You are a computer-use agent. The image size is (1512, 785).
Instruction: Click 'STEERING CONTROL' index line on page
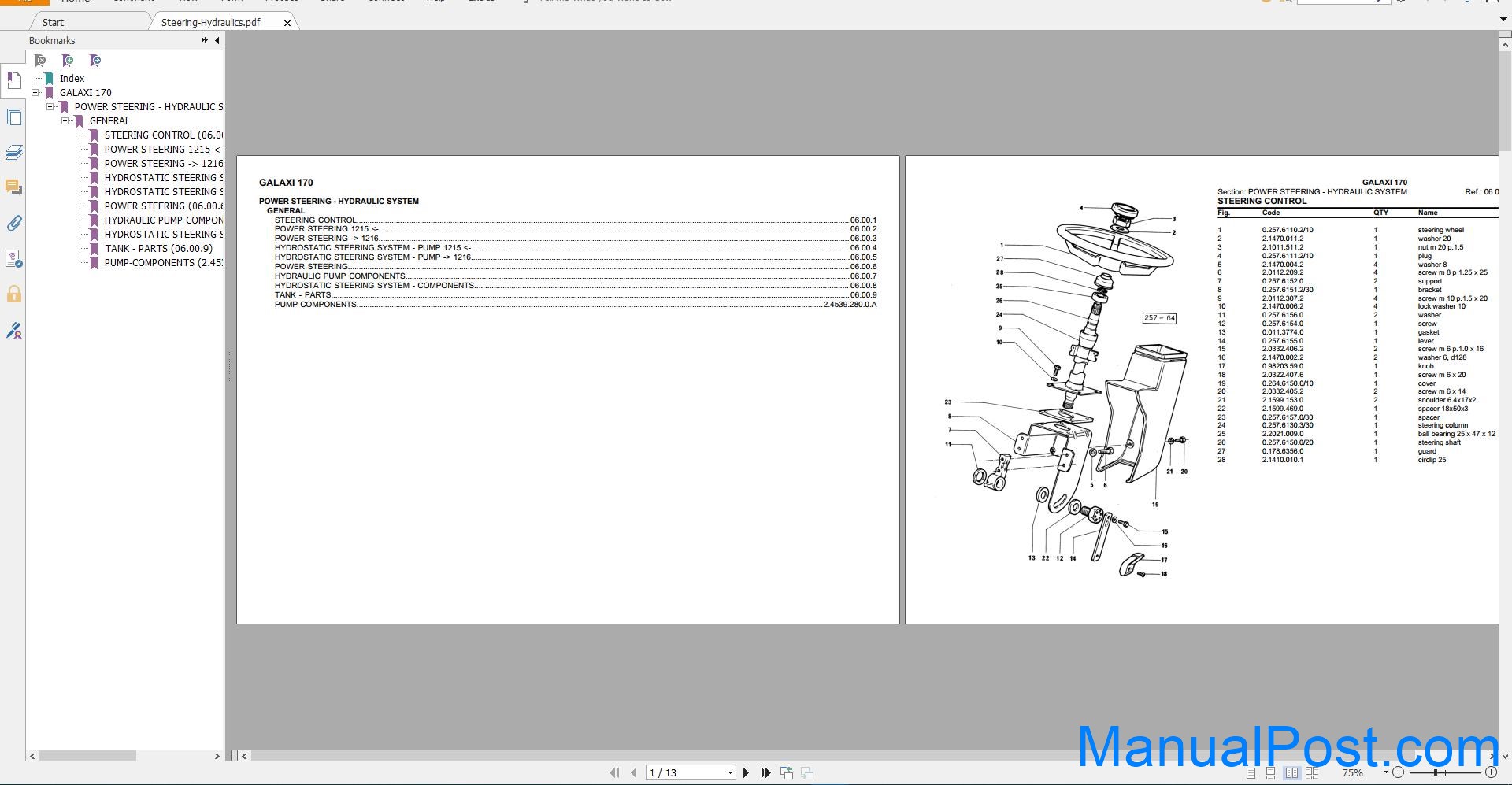pyautogui.click(x=576, y=220)
